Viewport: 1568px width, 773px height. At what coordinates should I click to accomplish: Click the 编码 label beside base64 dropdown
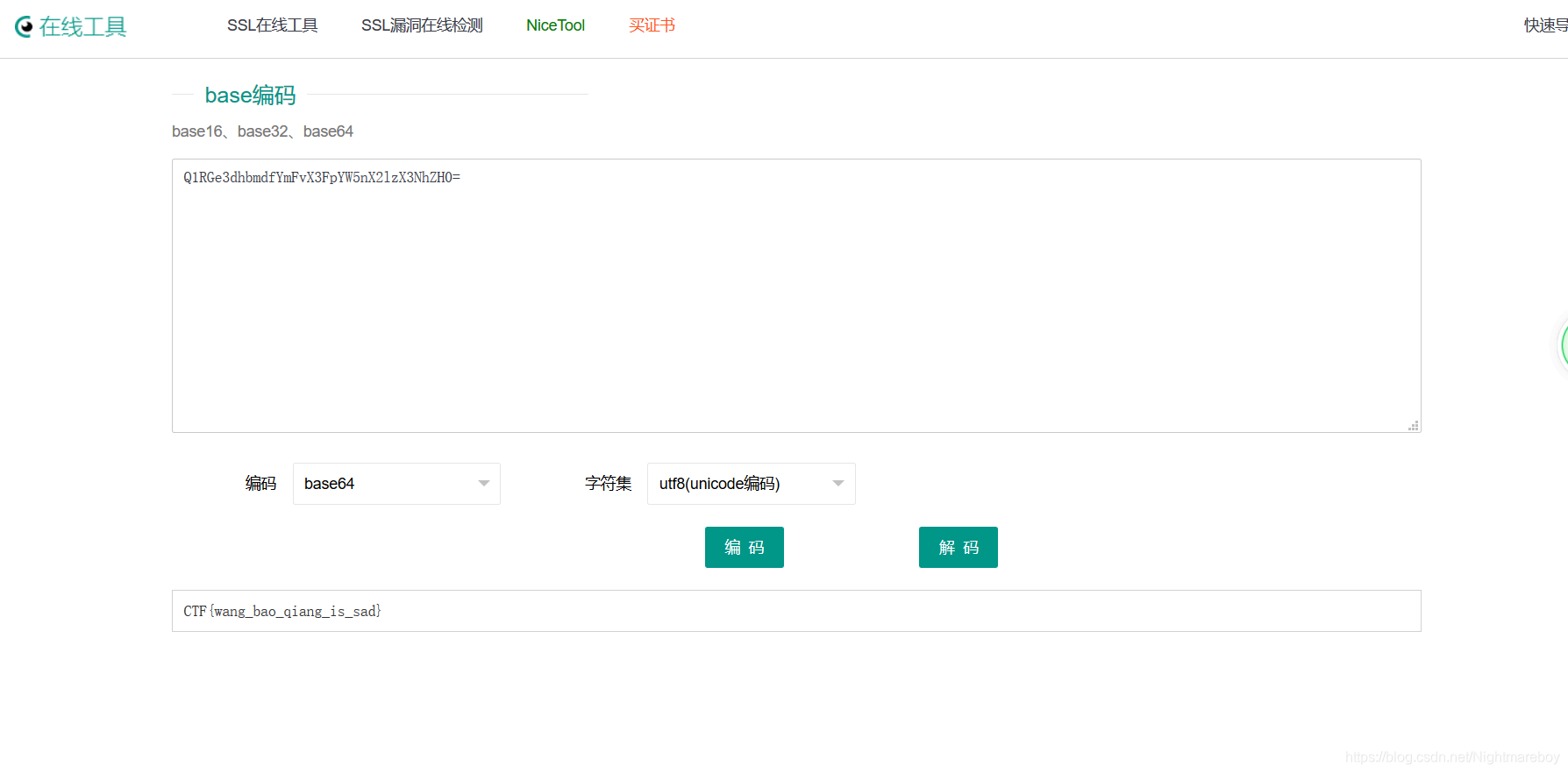(x=260, y=484)
